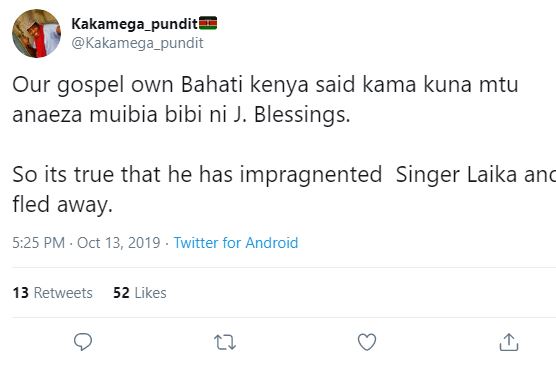Click the 'Singer Laika' text in the tweet
Screen dimensions: 556x366
[x=456, y=174]
